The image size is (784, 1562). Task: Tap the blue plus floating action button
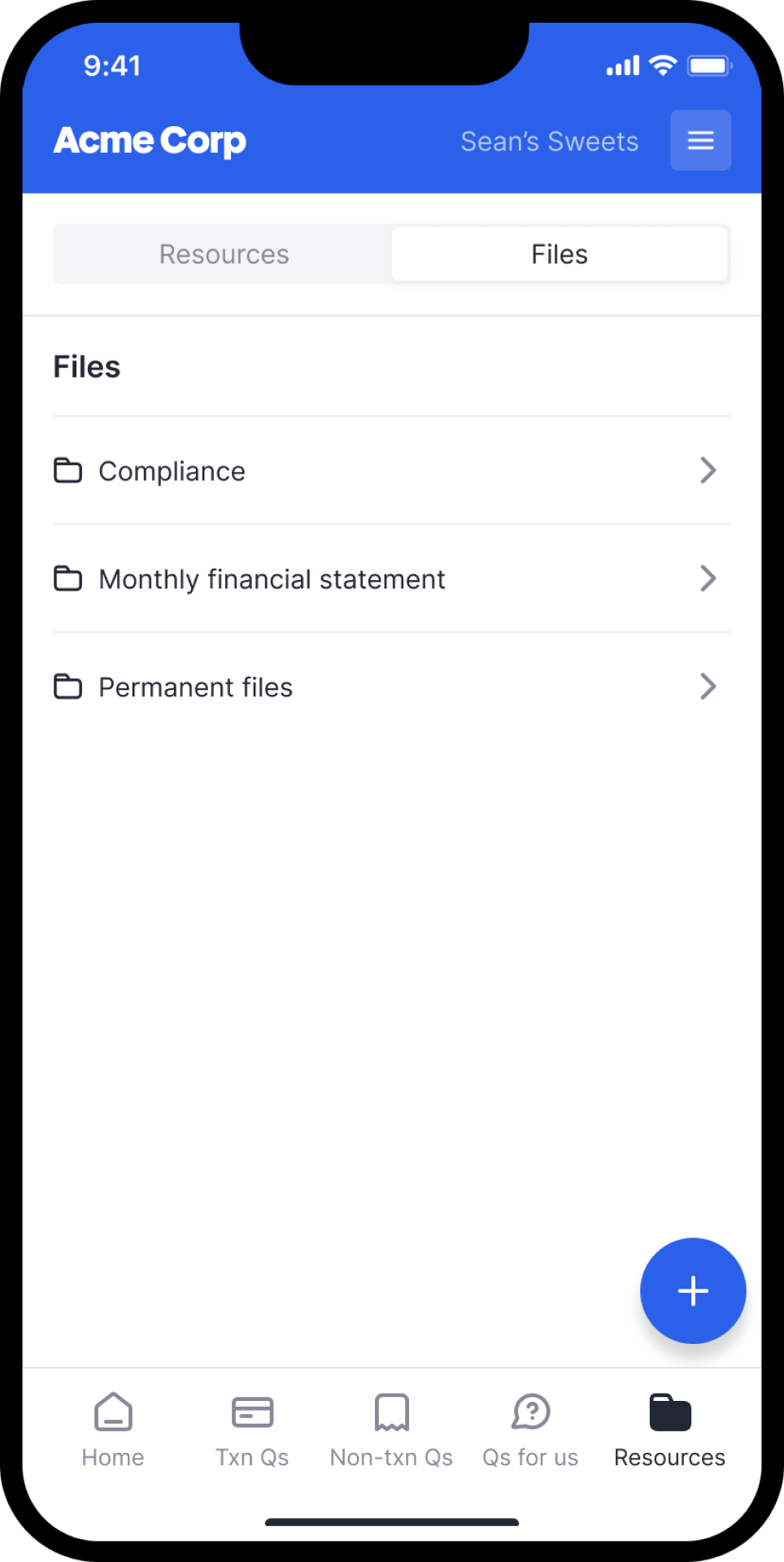point(693,1291)
